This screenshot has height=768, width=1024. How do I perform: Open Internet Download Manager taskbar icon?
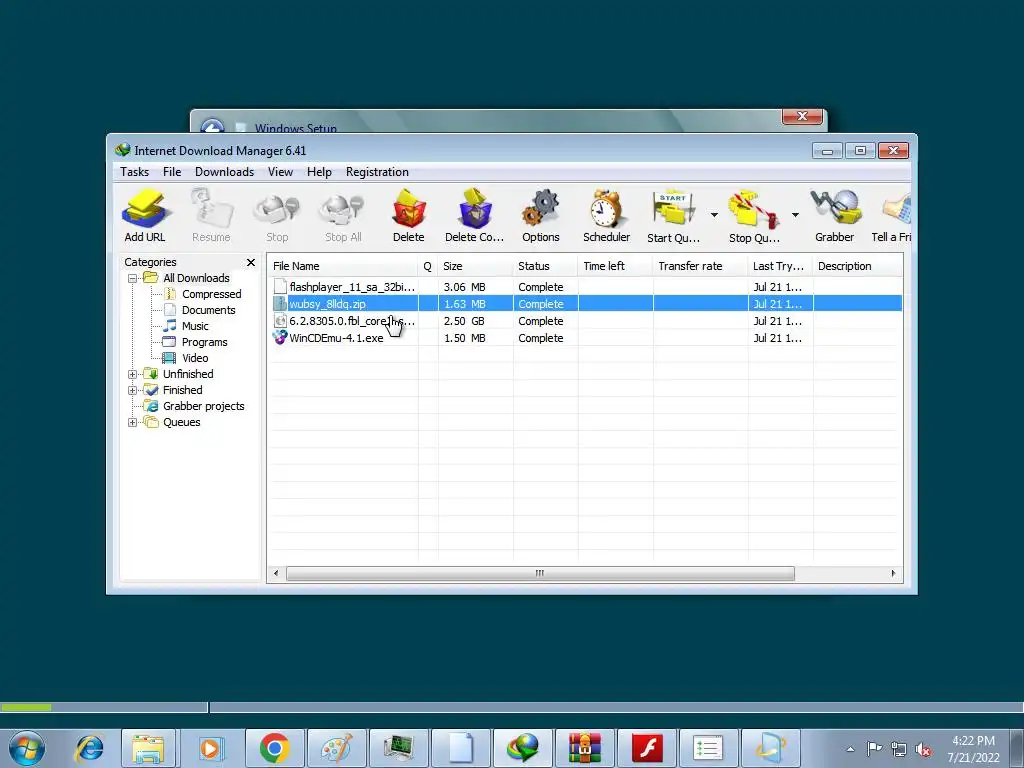point(522,748)
